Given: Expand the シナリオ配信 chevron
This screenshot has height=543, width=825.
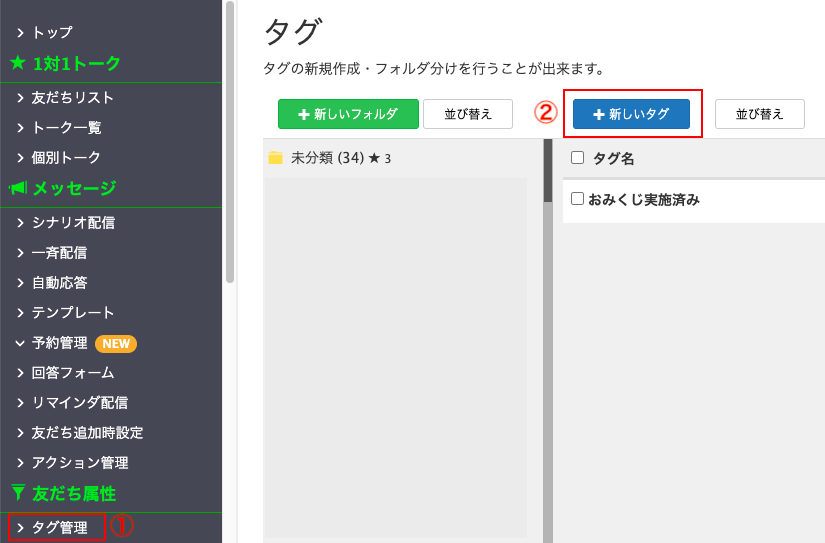Looking at the screenshot, I should [x=20, y=223].
